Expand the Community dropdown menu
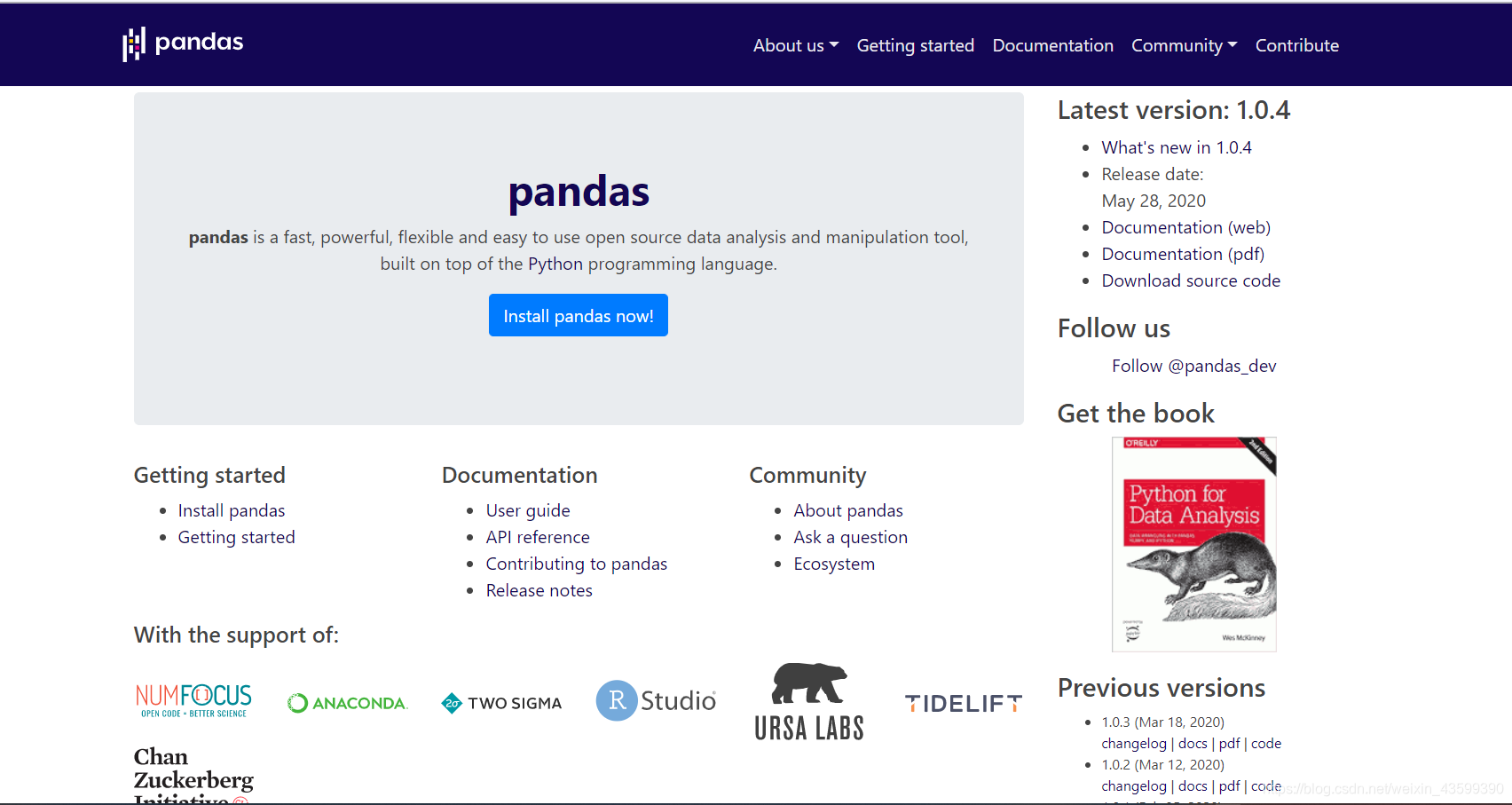 [x=1185, y=45]
